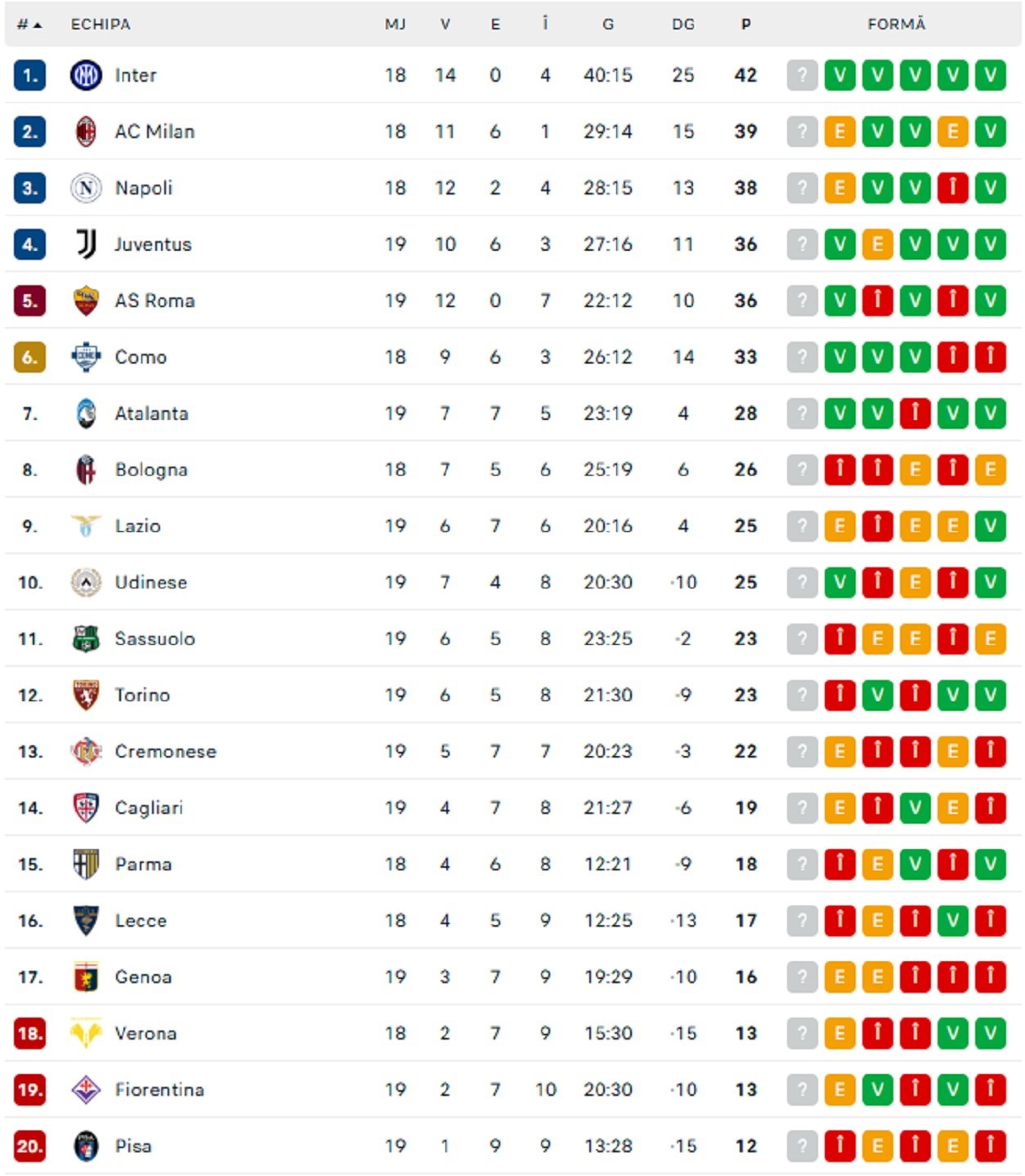The height and width of the screenshot is (1176, 1025).
Task: Select the Como crest icon
Action: click(86, 356)
